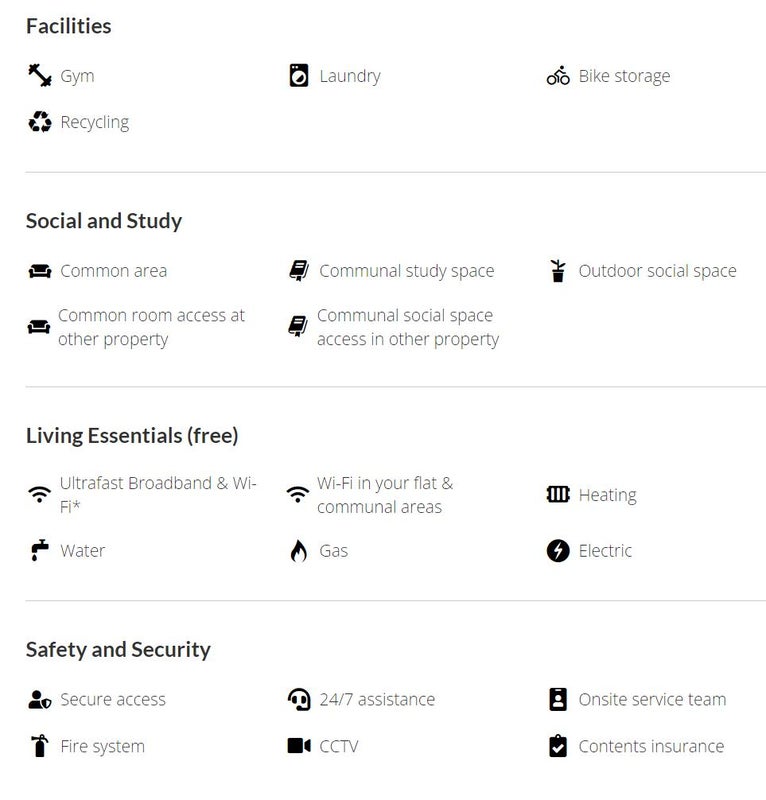Click the Living Essentials (free) heading
The width and height of the screenshot is (766, 800).
132,435
